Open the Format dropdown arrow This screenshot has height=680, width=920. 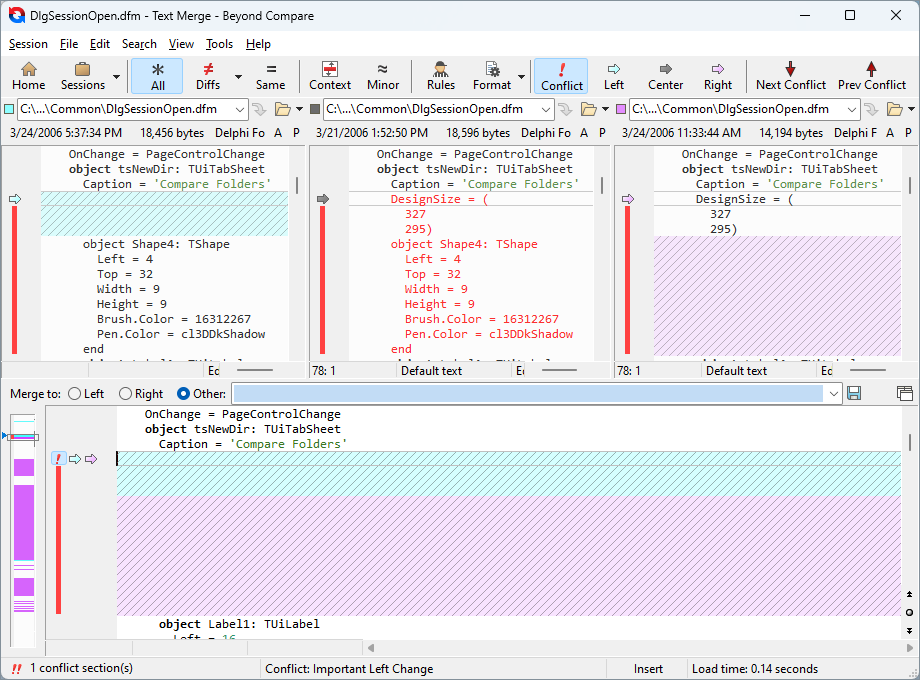point(521,77)
